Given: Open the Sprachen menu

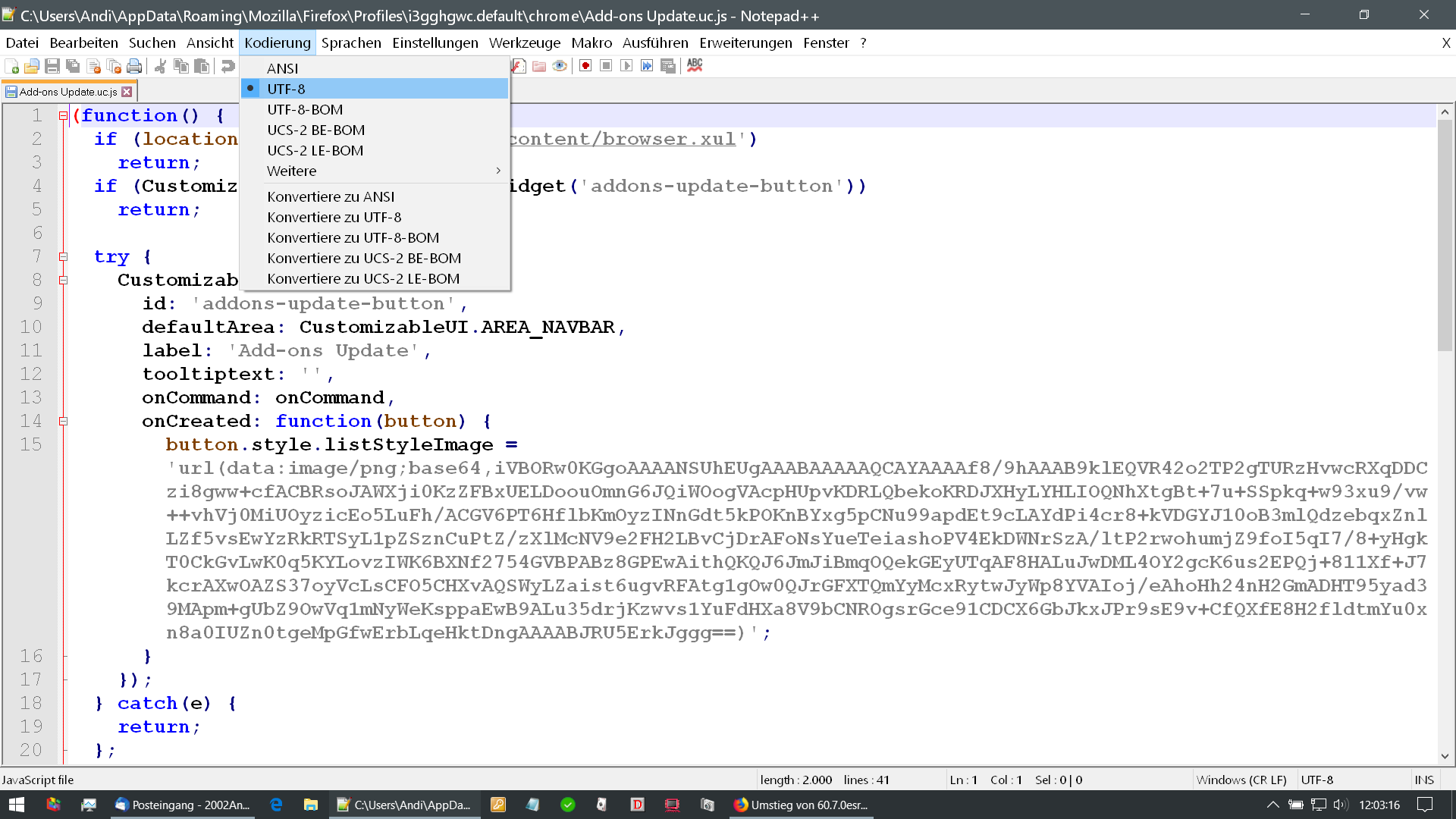Looking at the screenshot, I should 351,43.
